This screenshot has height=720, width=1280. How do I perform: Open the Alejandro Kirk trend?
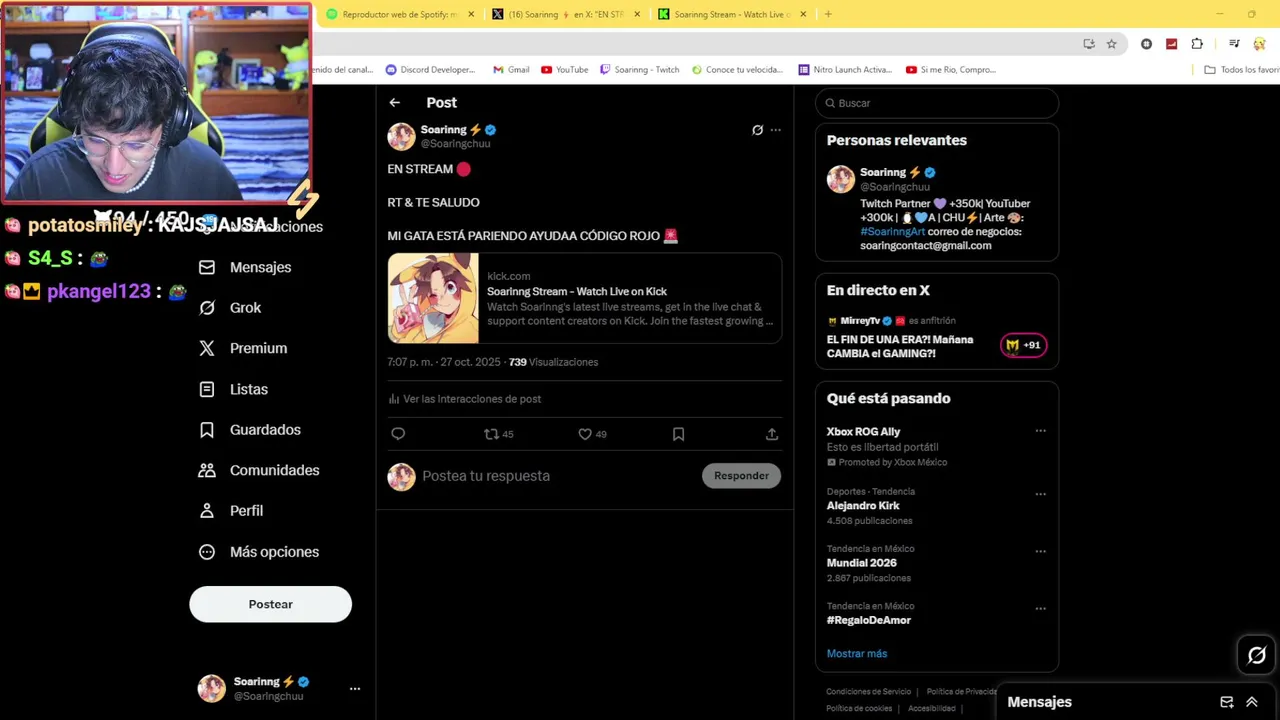coord(863,506)
